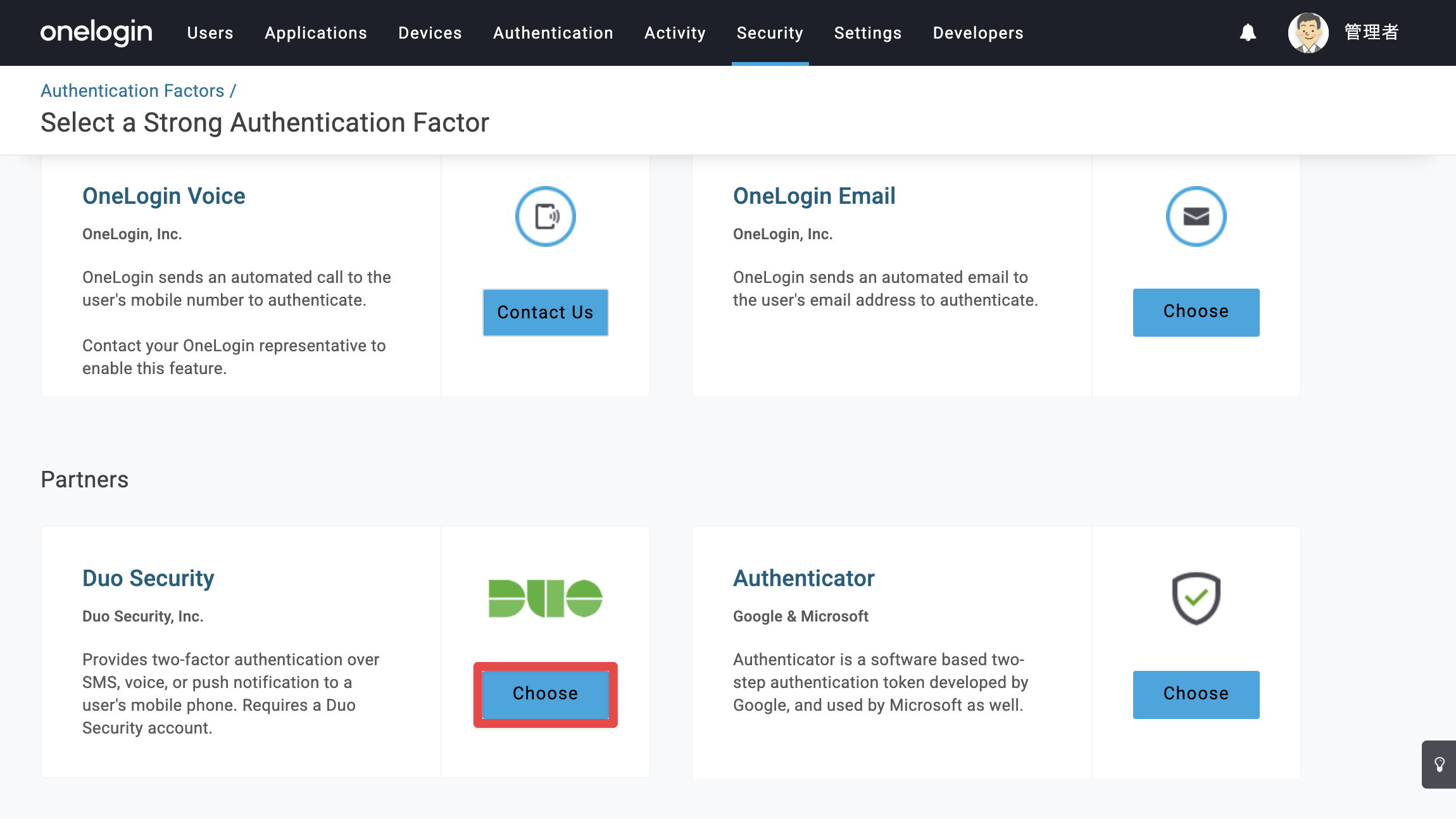This screenshot has height=819, width=1456.
Task: Click the 'automated call' description under OneLogin Voice
Action: [237, 289]
